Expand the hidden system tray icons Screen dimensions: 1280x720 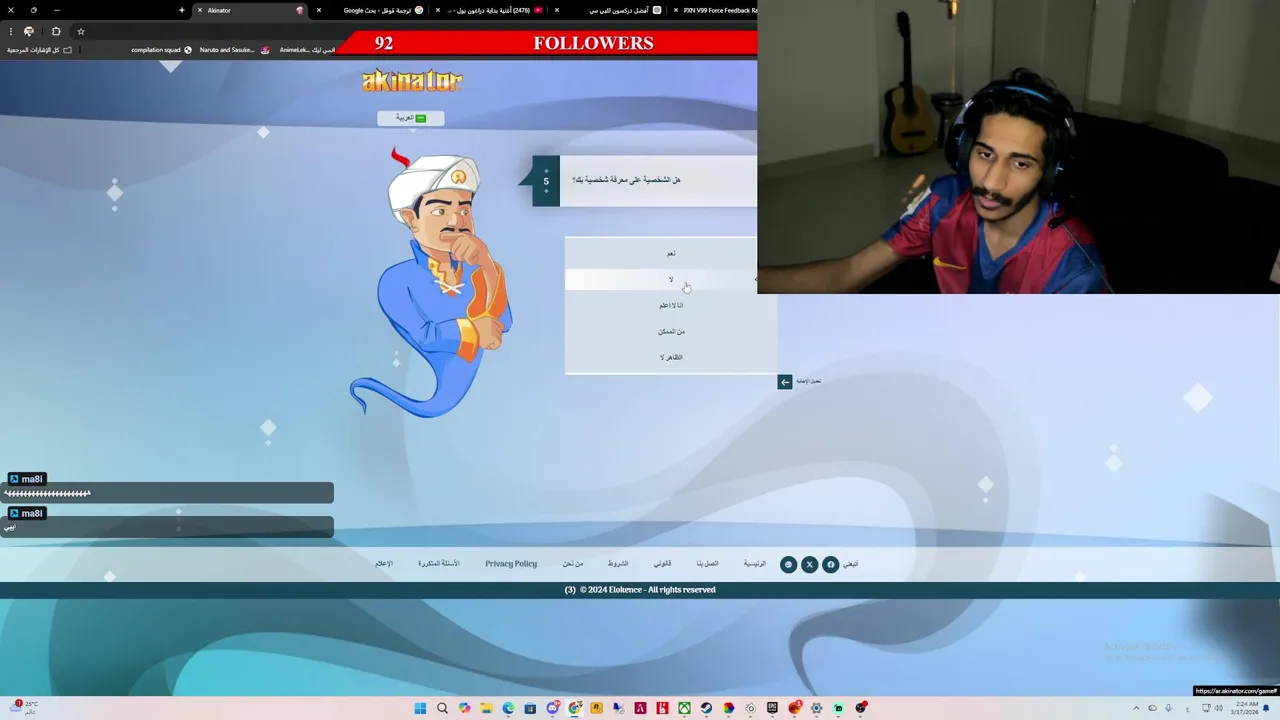coord(1137,708)
